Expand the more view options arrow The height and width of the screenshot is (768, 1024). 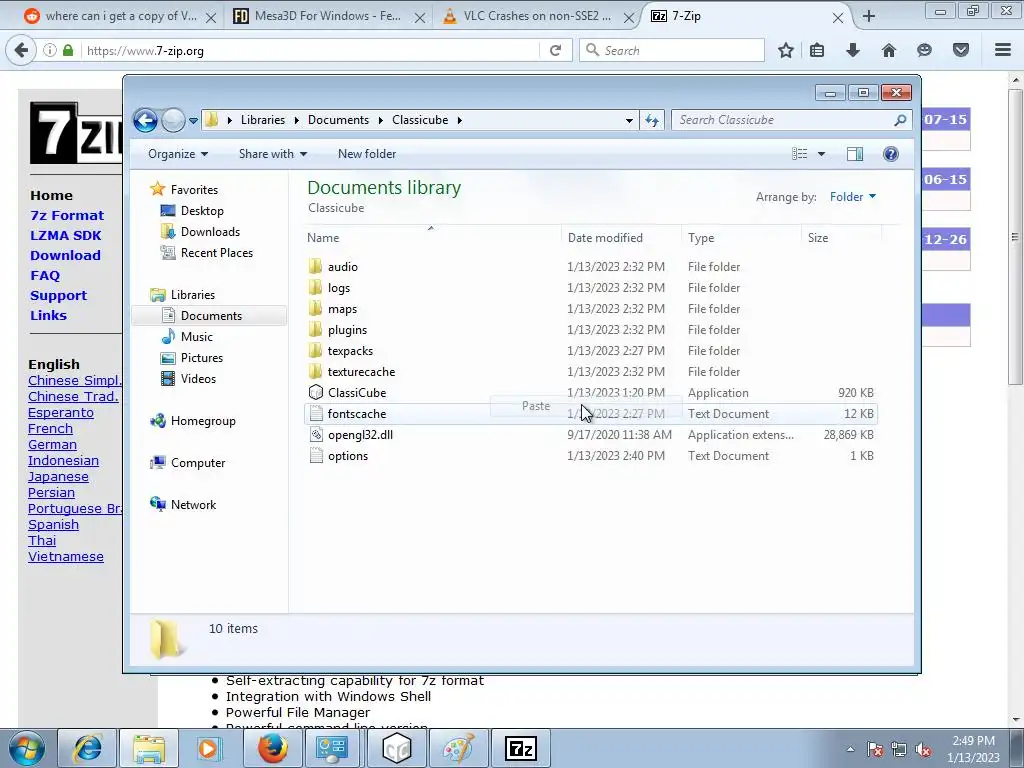(x=822, y=154)
